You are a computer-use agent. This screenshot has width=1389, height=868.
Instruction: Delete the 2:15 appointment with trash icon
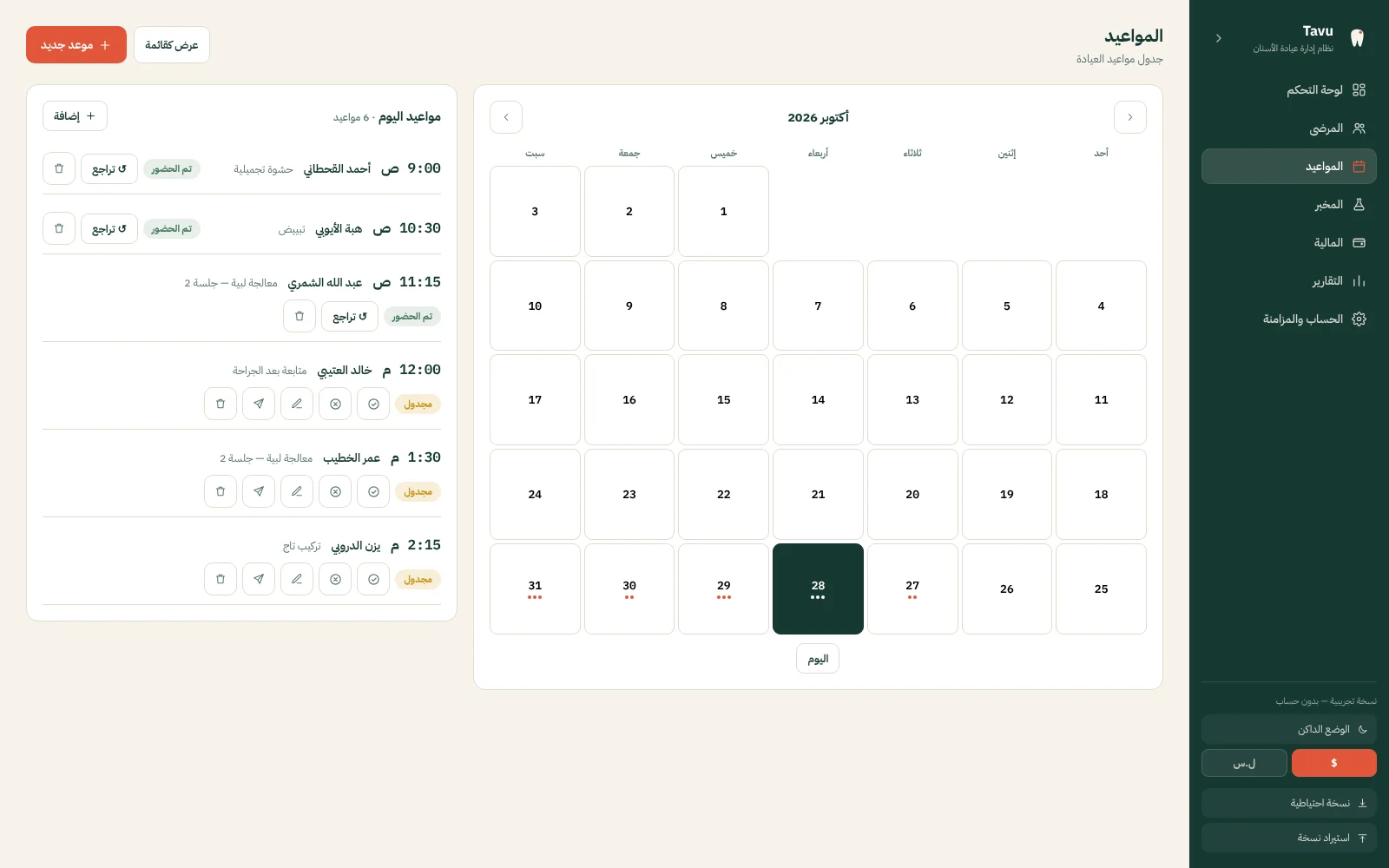[221, 579]
